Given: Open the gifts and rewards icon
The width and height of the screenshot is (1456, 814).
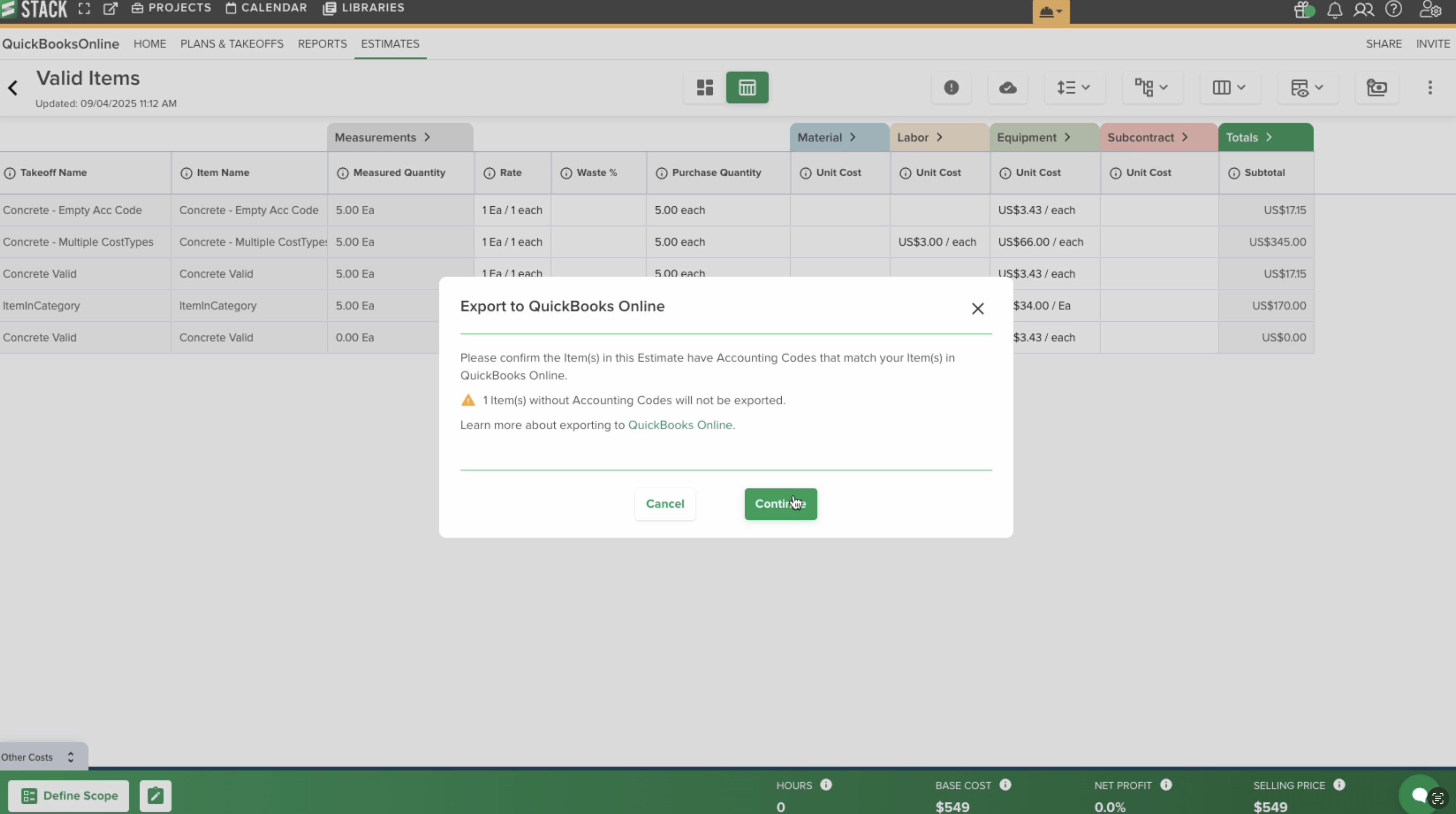Looking at the screenshot, I should point(1303,10).
